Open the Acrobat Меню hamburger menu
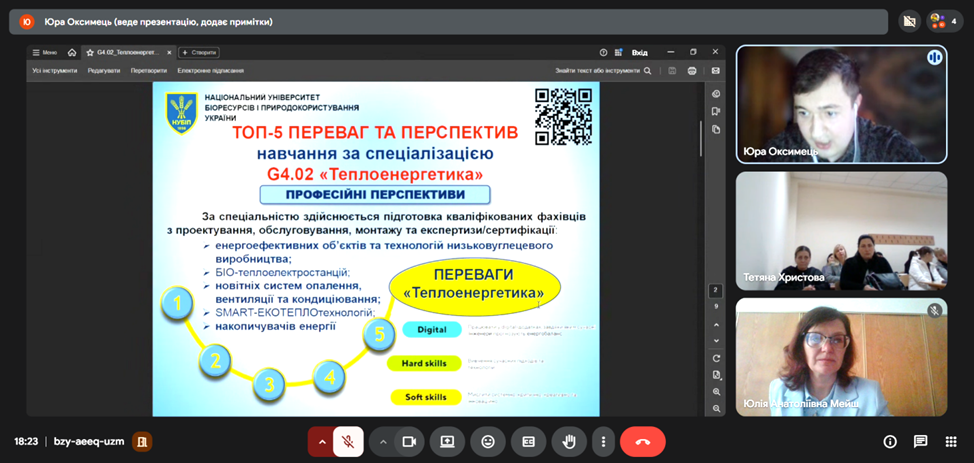Image resolution: width=974 pixels, height=463 pixels. (x=45, y=53)
